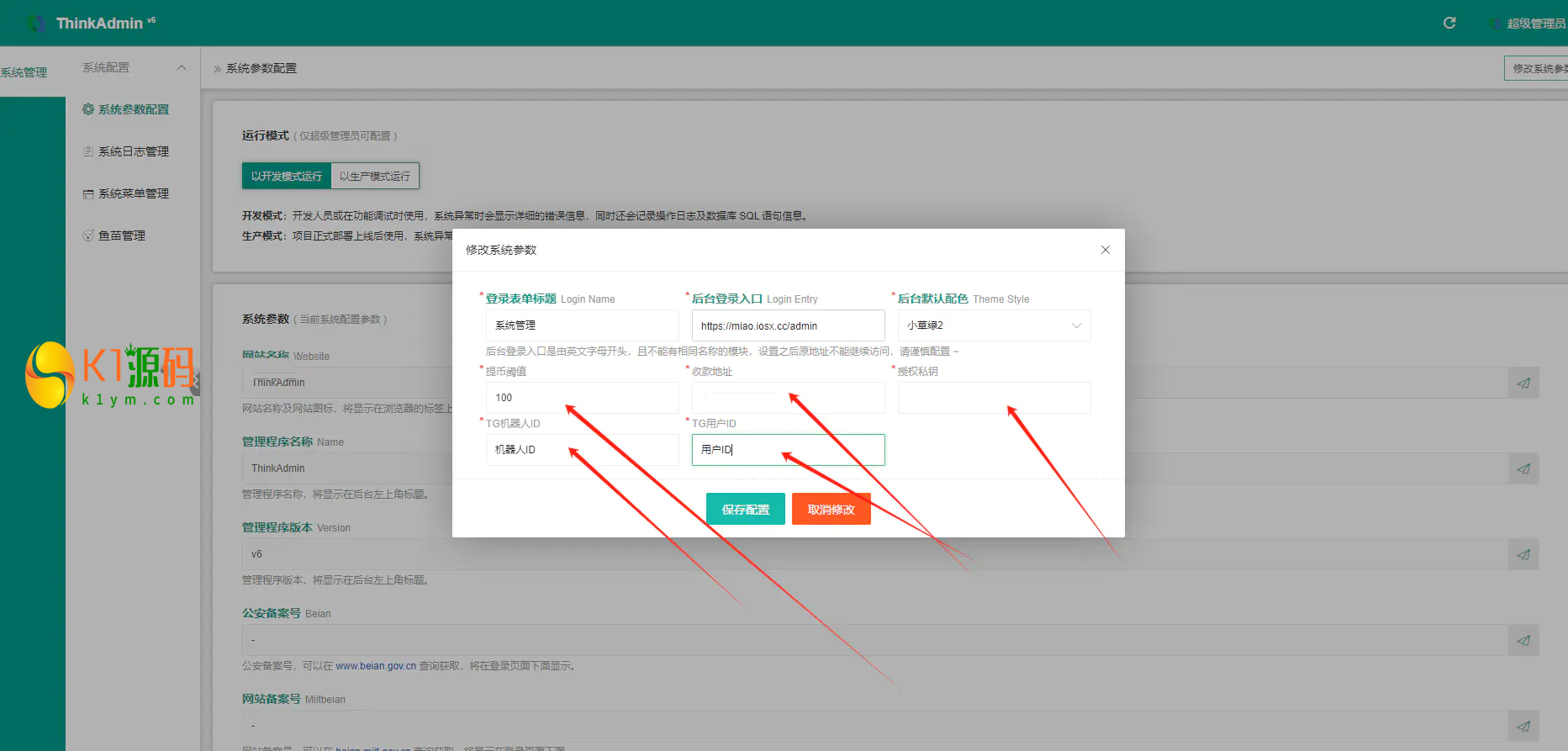Open 系统日志管理 in the sidebar

tap(133, 151)
